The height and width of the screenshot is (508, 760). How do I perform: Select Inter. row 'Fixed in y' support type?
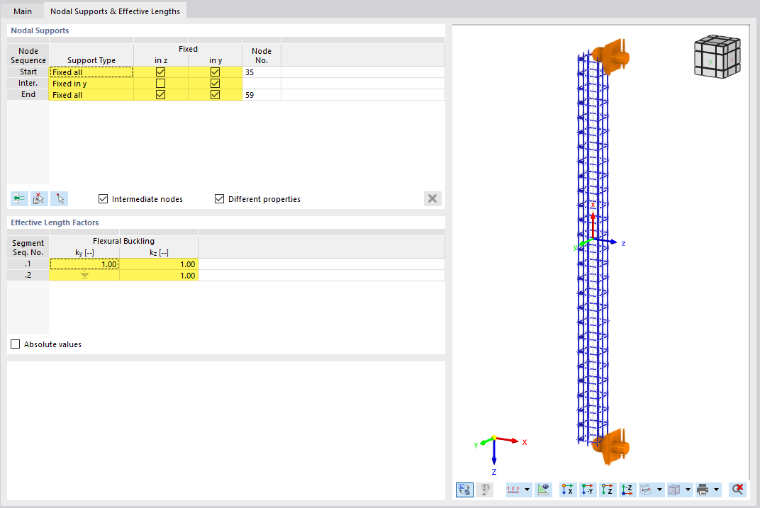click(x=91, y=83)
